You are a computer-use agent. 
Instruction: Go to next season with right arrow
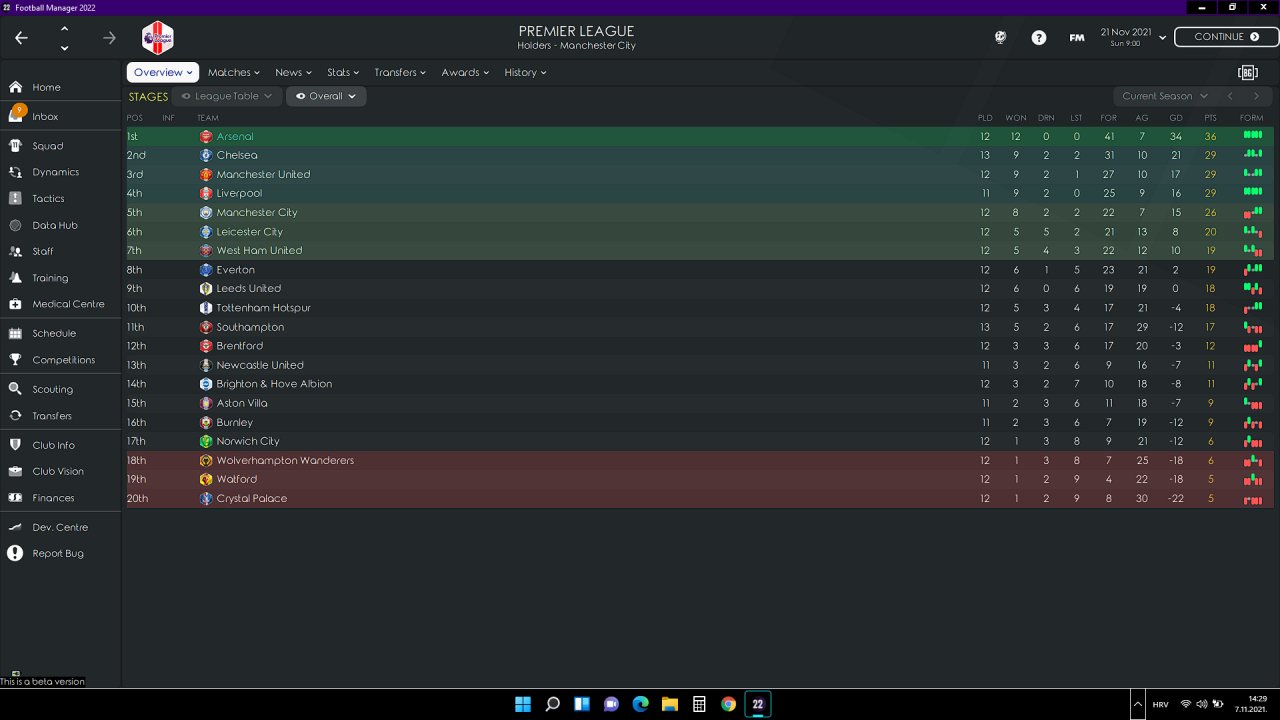point(1257,96)
